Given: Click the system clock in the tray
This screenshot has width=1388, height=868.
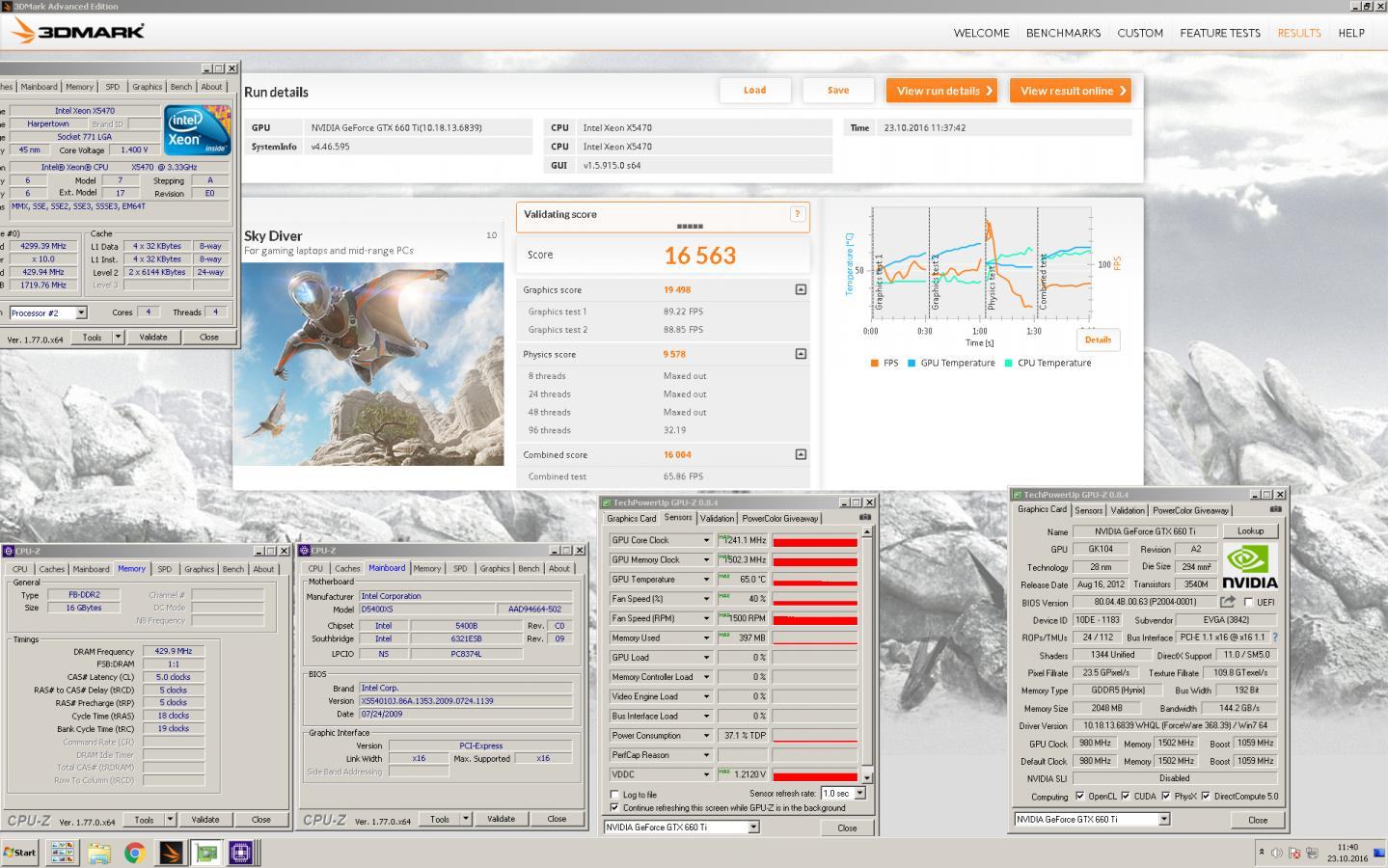Looking at the screenshot, I should 1347,853.
